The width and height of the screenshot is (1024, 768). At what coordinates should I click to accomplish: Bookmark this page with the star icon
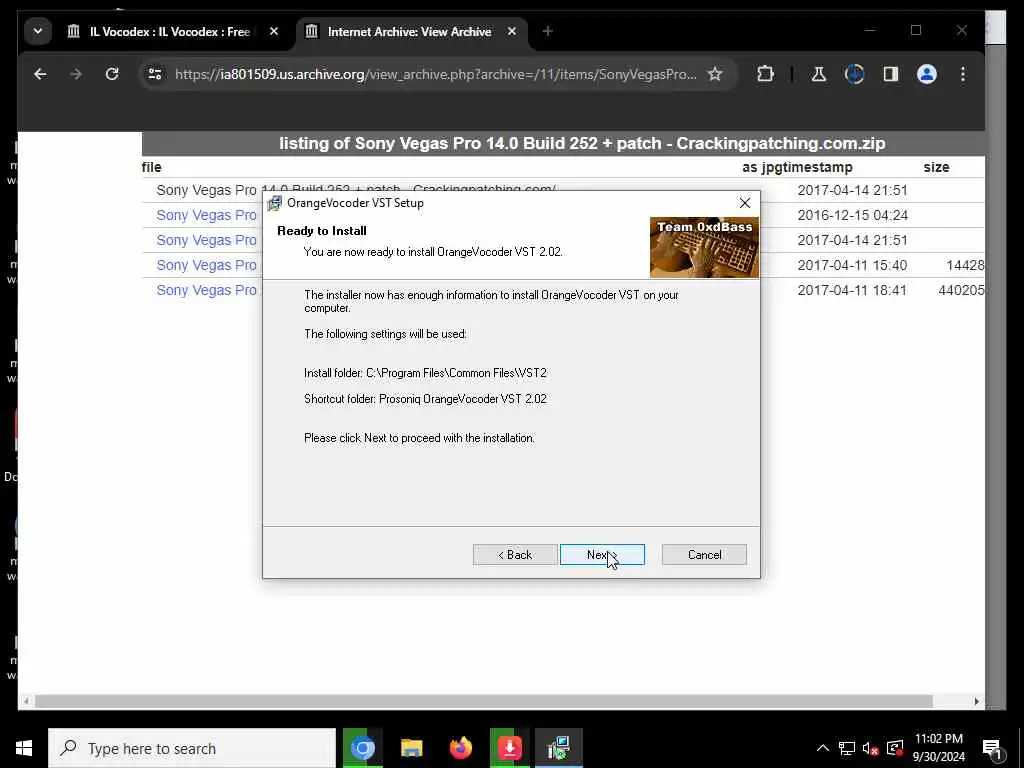[x=715, y=74]
